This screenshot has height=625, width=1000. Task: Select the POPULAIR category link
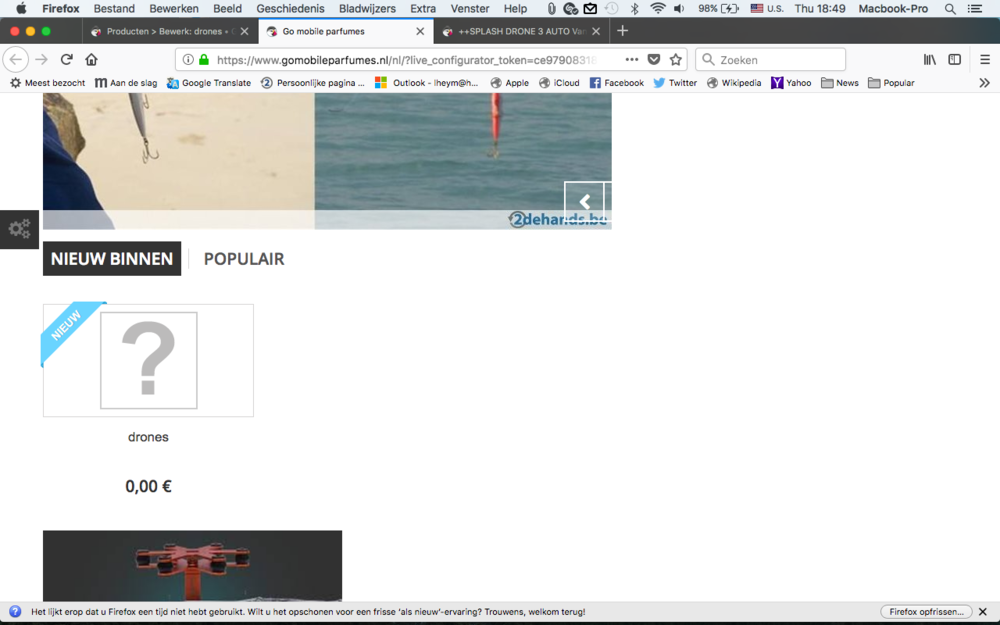(243, 258)
